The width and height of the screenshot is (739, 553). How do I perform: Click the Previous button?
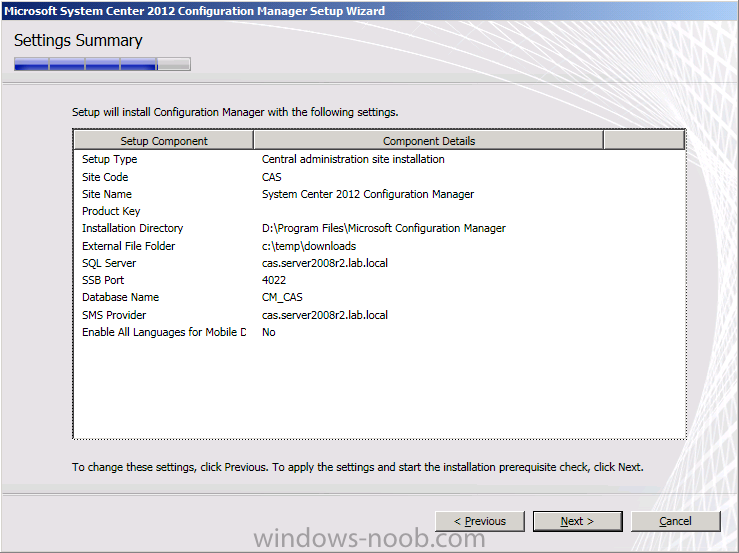pos(480,521)
